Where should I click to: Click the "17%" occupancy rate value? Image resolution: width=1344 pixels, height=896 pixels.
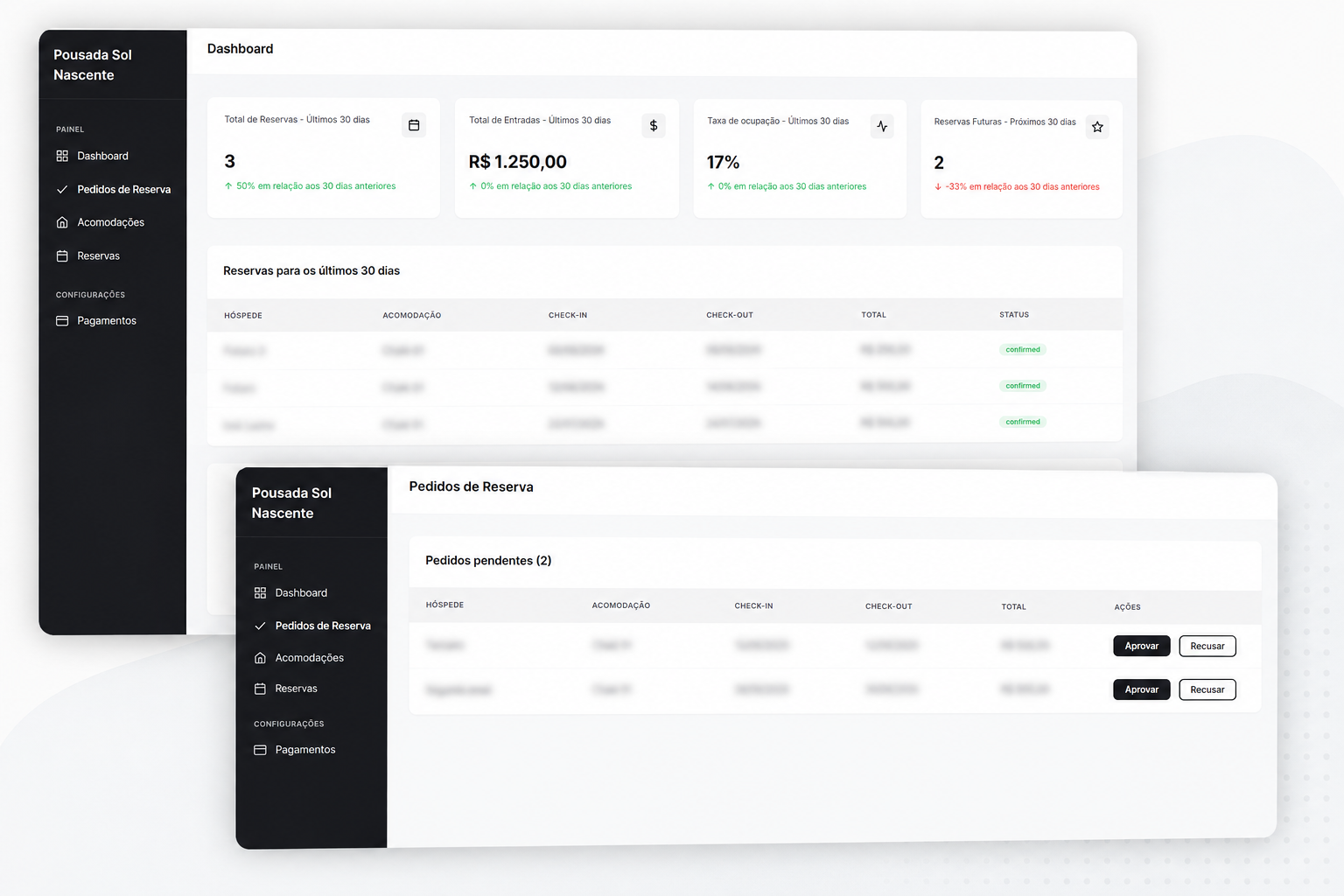(x=724, y=163)
